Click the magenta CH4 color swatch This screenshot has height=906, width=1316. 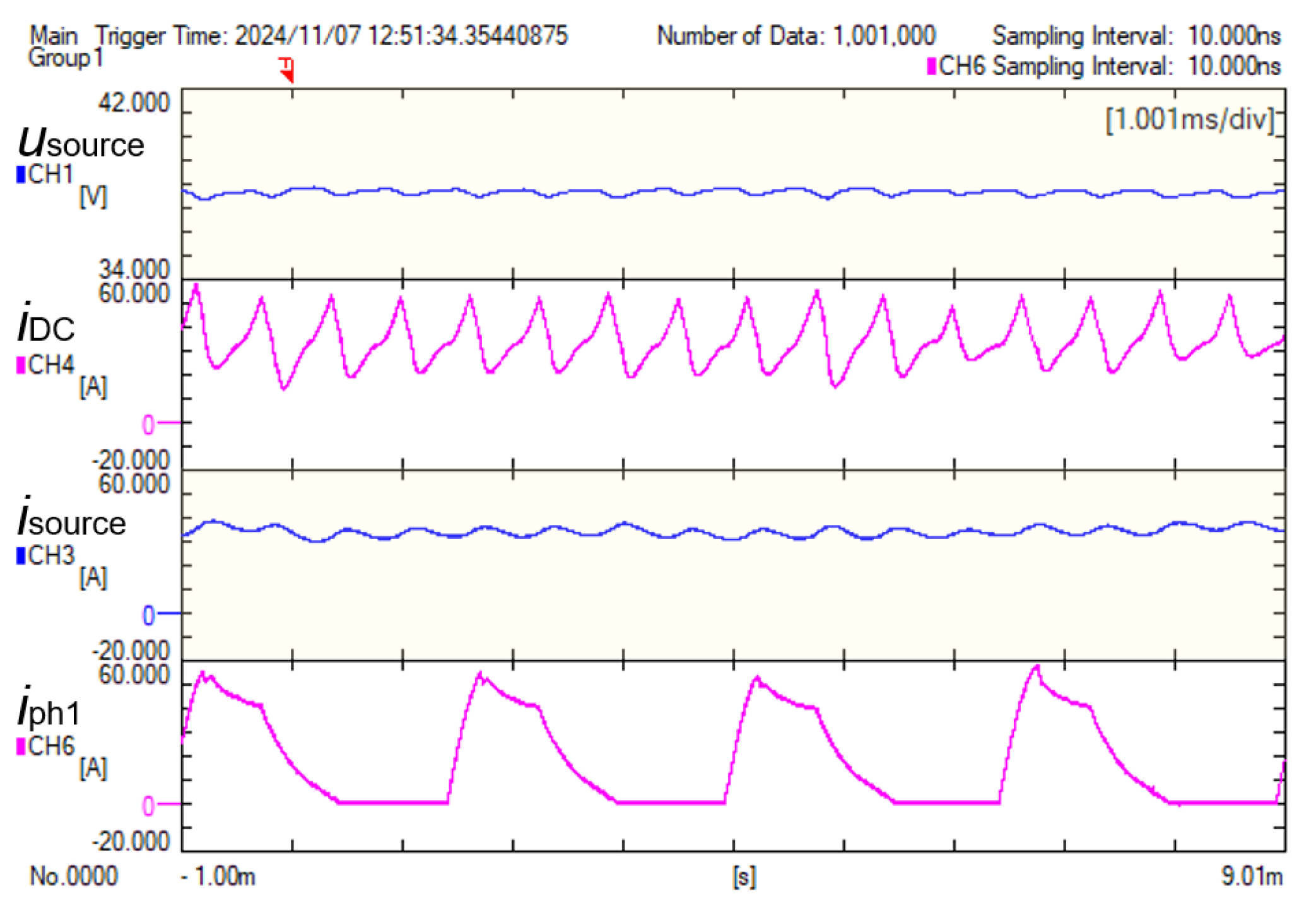pos(21,365)
